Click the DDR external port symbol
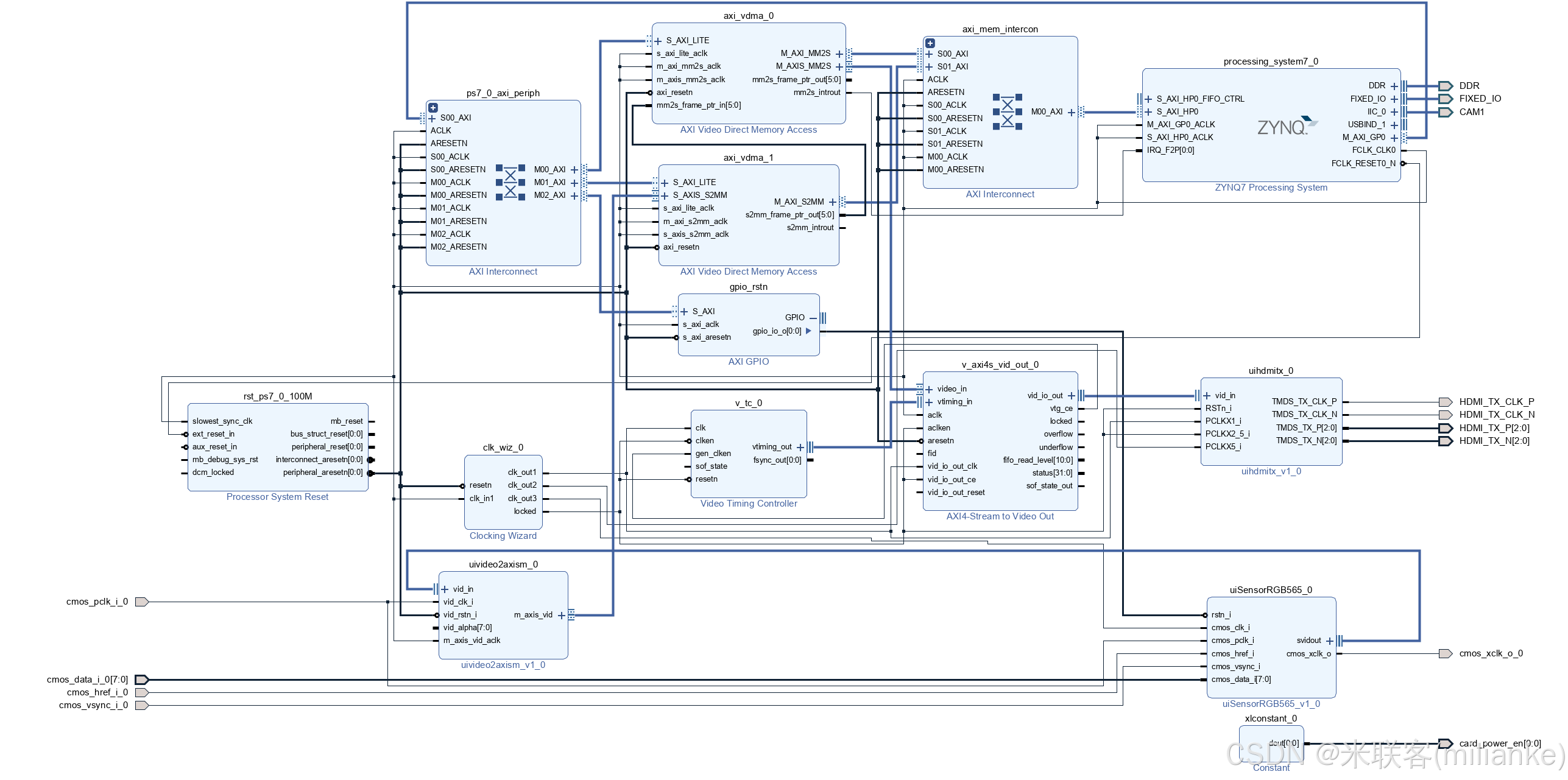 pos(1446,85)
